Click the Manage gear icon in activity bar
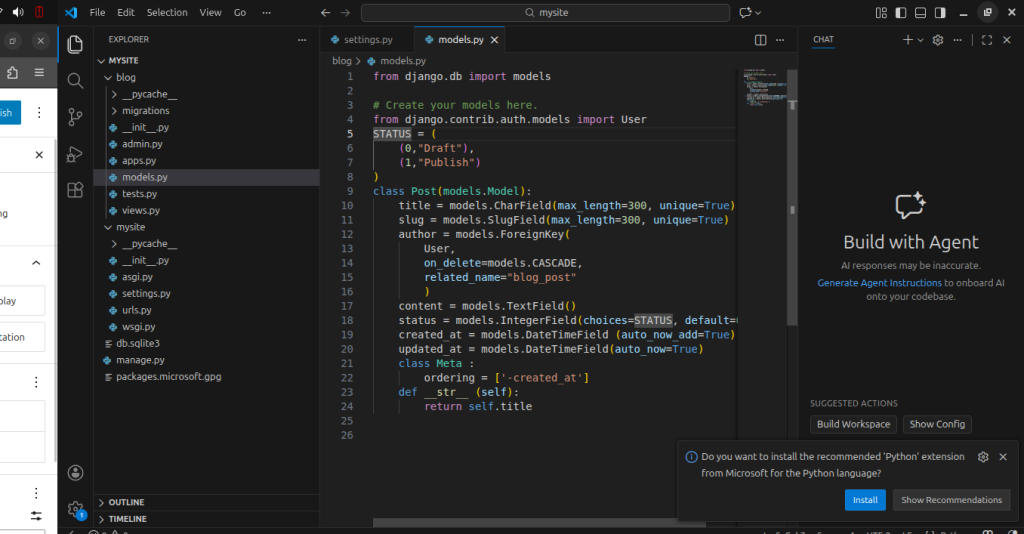The height and width of the screenshot is (534, 1024). coord(75,509)
